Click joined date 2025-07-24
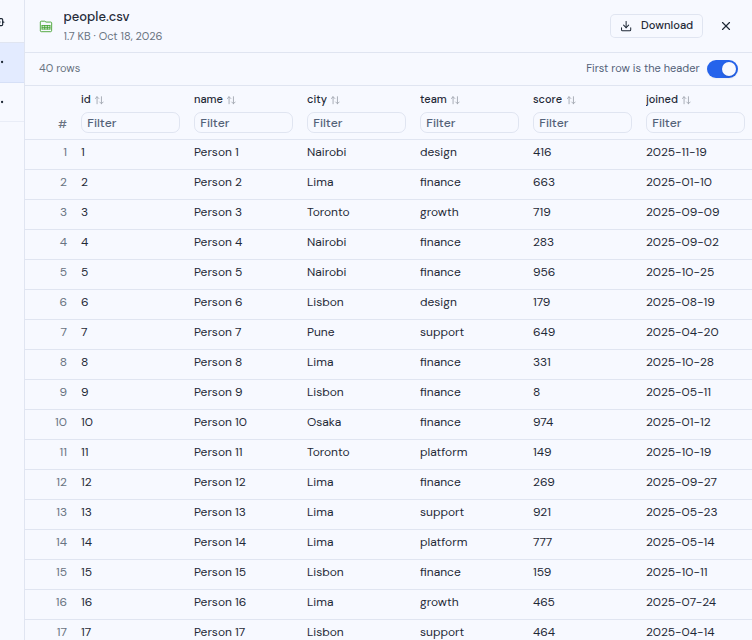Screen dimensions: 752x640 [x=681, y=602]
